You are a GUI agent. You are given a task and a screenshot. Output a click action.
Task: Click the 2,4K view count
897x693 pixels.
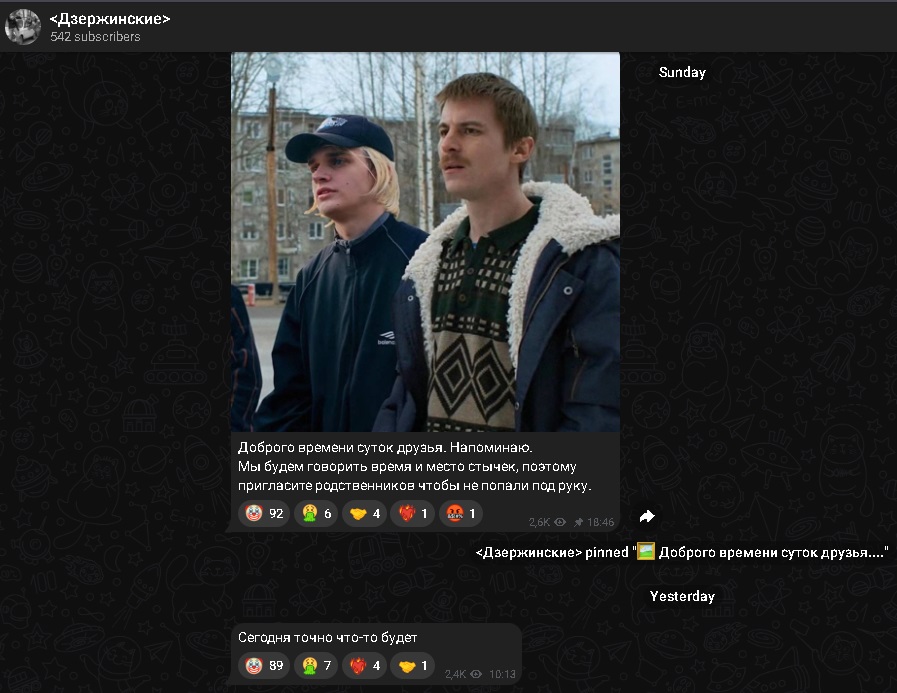point(455,674)
